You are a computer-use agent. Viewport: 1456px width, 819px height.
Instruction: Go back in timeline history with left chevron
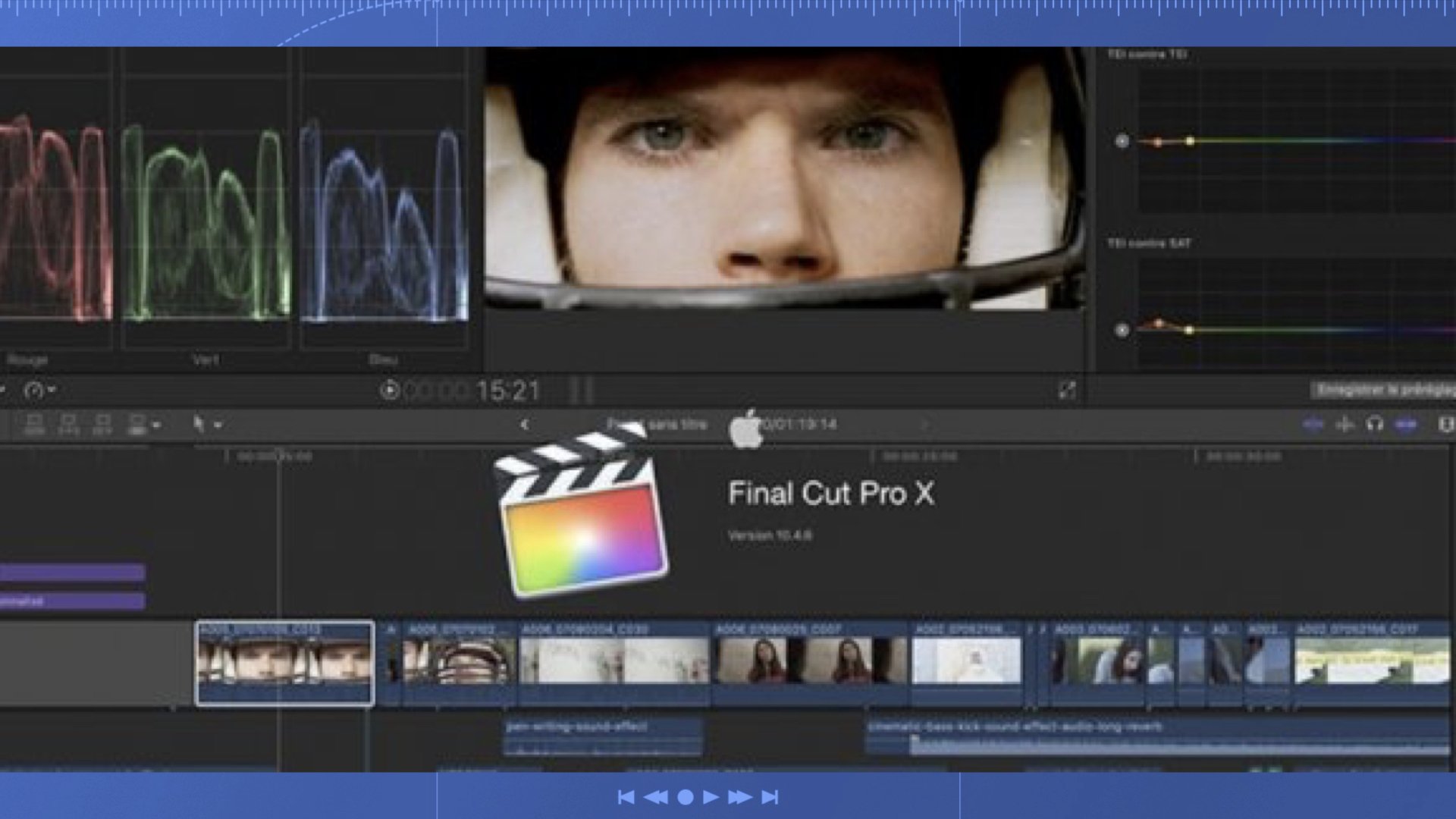click(x=525, y=425)
